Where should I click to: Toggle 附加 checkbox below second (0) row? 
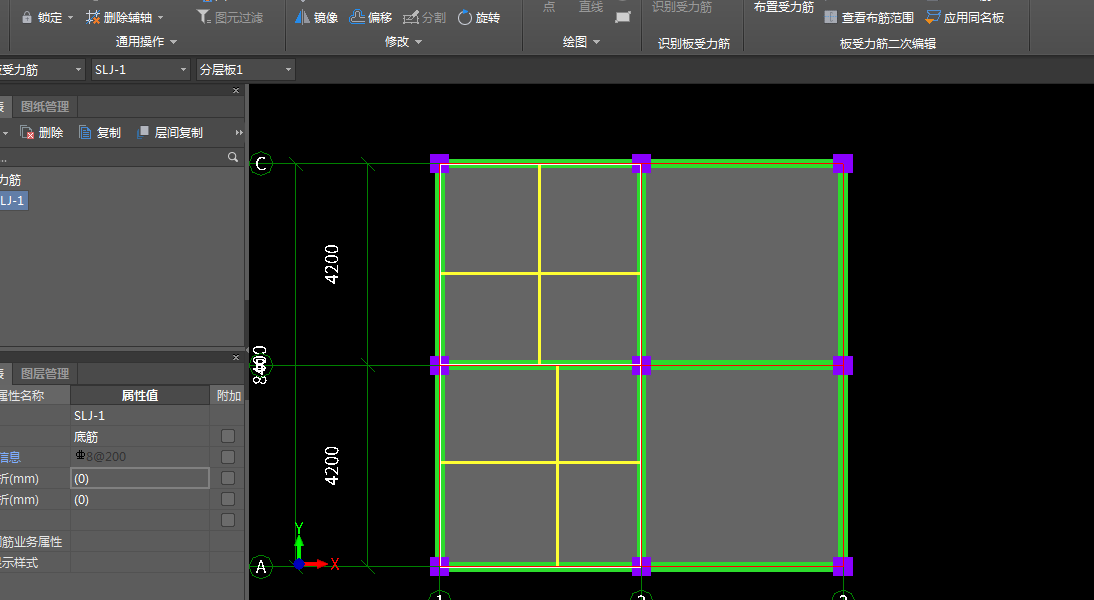click(227, 520)
